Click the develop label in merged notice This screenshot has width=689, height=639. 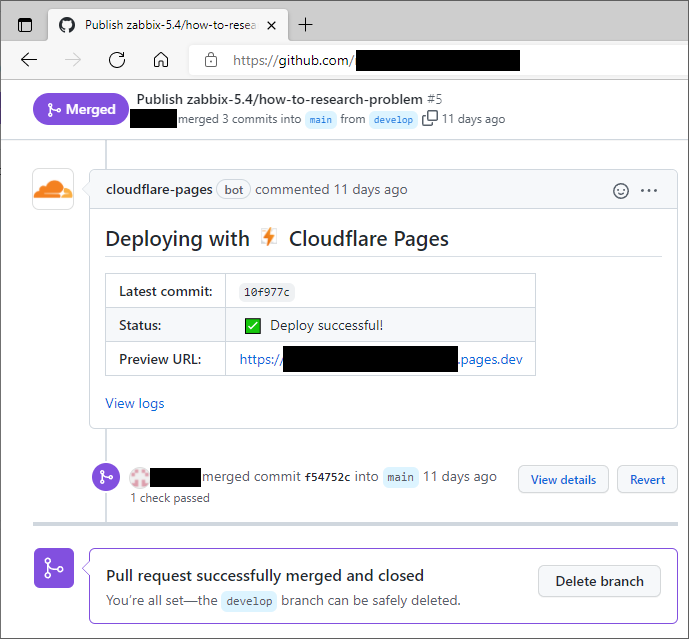point(249,601)
